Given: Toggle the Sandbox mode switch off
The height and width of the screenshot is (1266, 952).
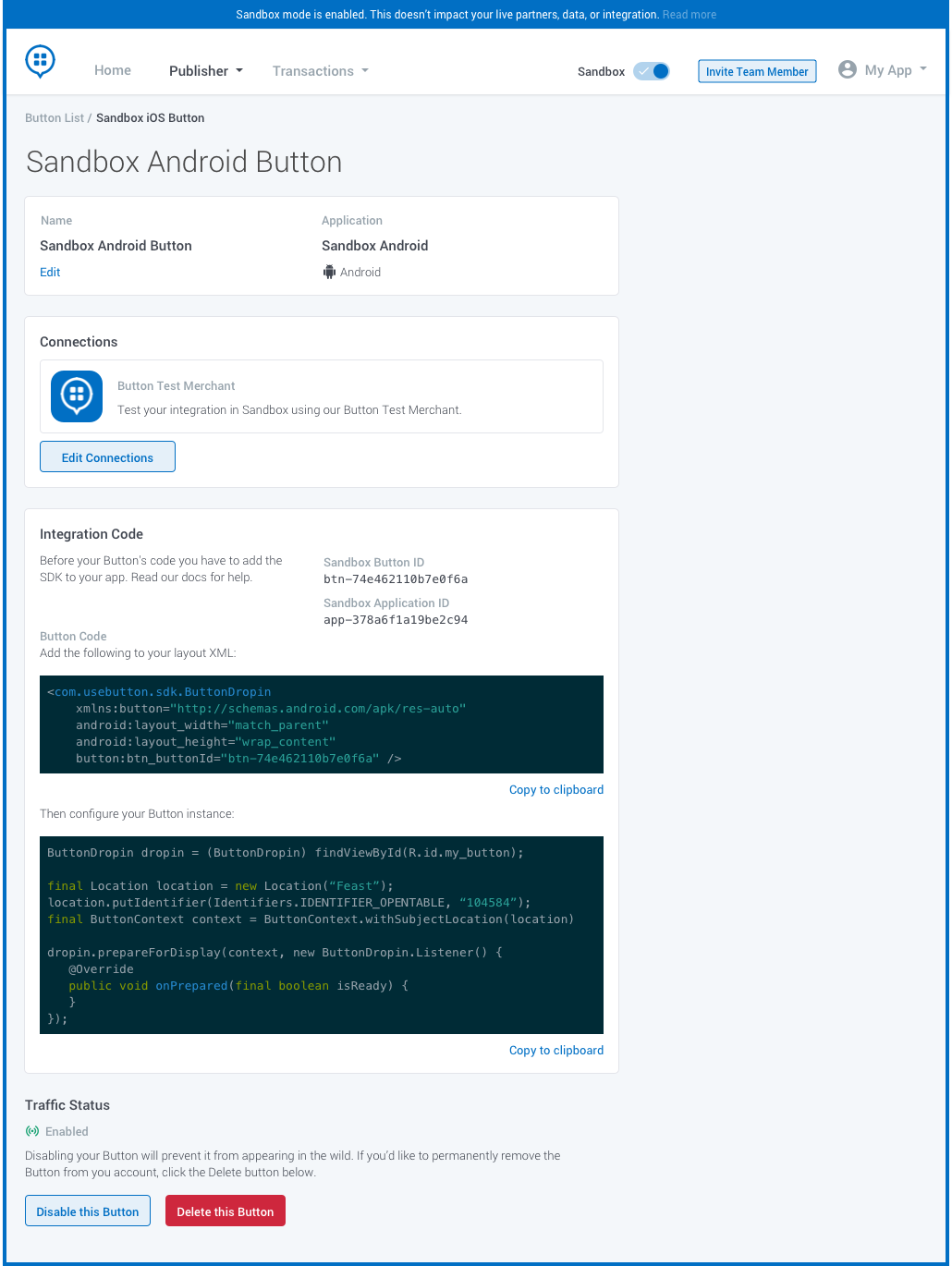Looking at the screenshot, I should coord(652,71).
